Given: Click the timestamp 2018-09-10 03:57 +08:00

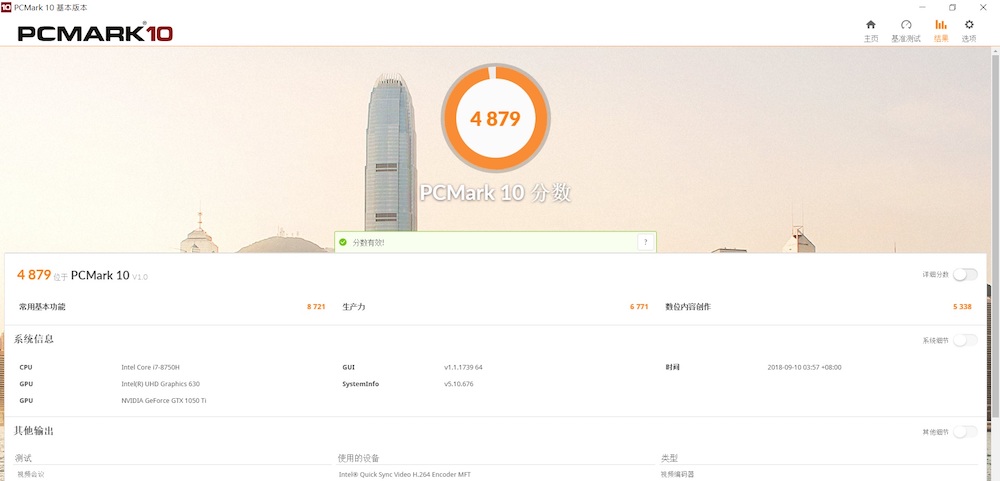Looking at the screenshot, I should coord(804,367).
